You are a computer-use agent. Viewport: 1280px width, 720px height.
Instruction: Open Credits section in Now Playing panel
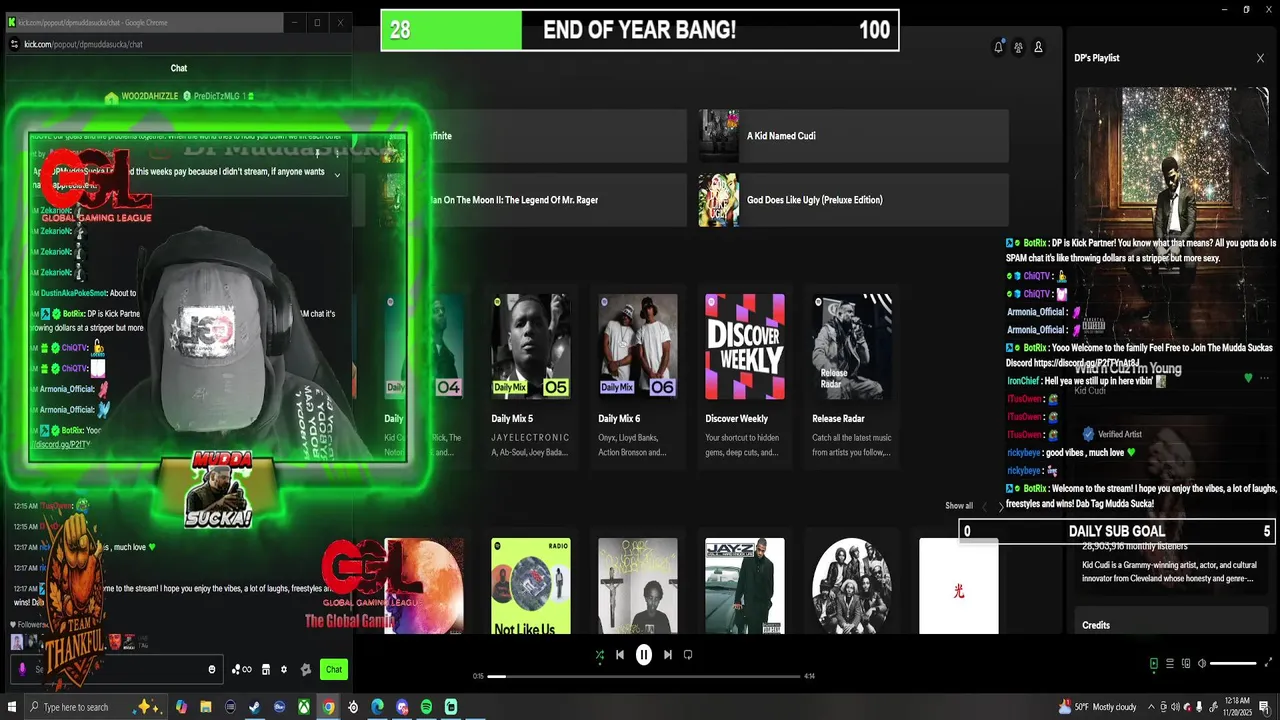(1096, 625)
